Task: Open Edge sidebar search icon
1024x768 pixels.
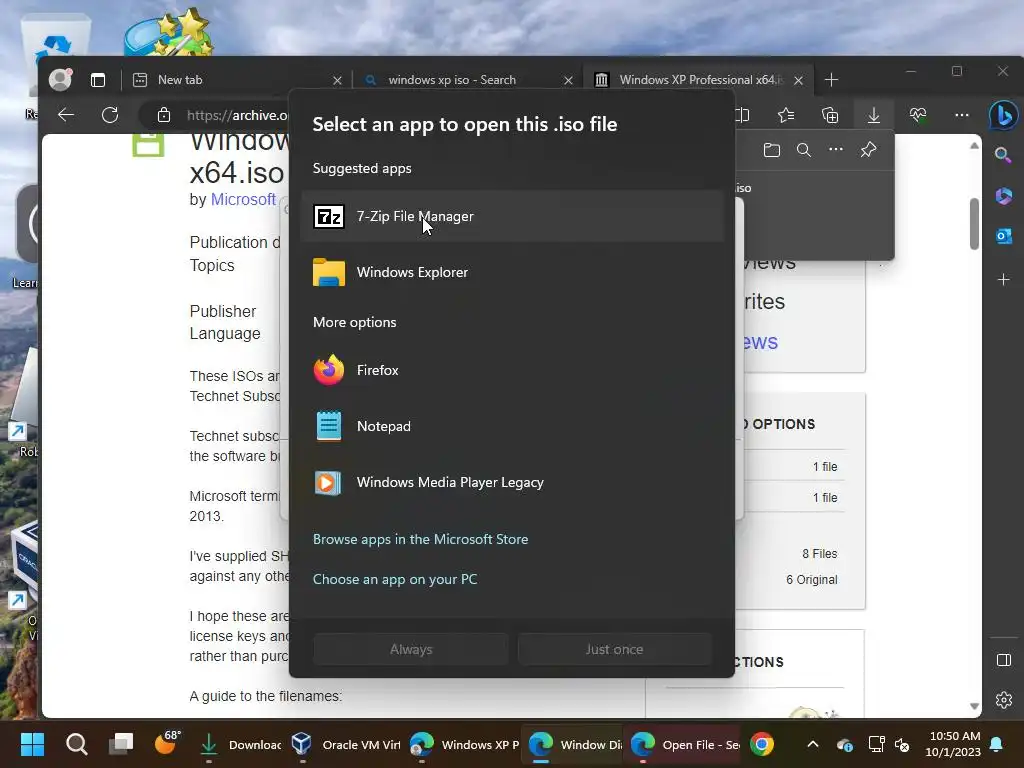Action: pyautogui.click(x=1003, y=155)
